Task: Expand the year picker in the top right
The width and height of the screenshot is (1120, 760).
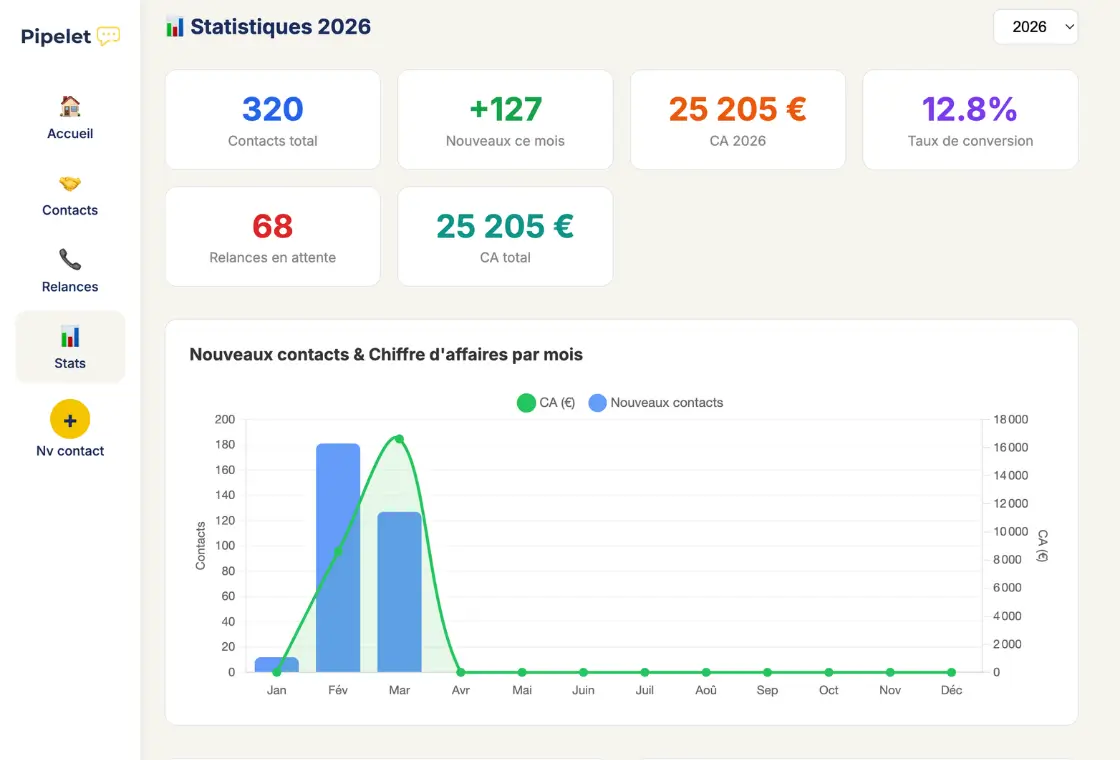Action: pyautogui.click(x=1035, y=27)
